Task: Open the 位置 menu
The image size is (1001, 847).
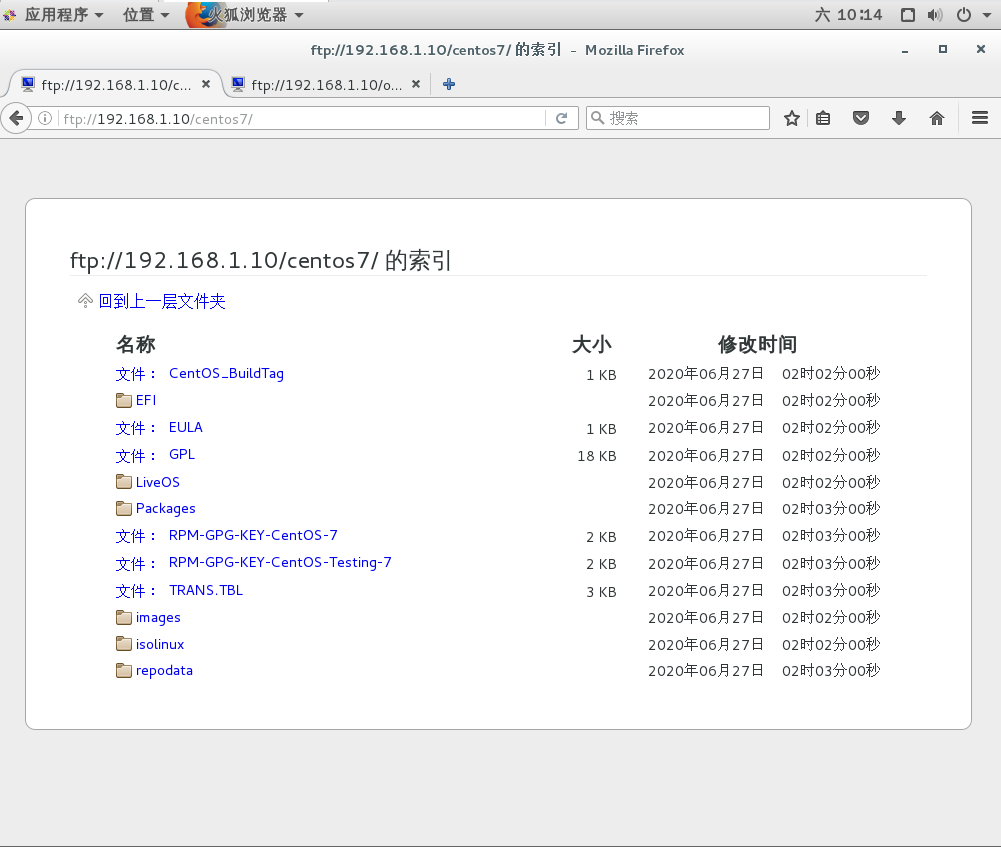Action: tap(146, 15)
